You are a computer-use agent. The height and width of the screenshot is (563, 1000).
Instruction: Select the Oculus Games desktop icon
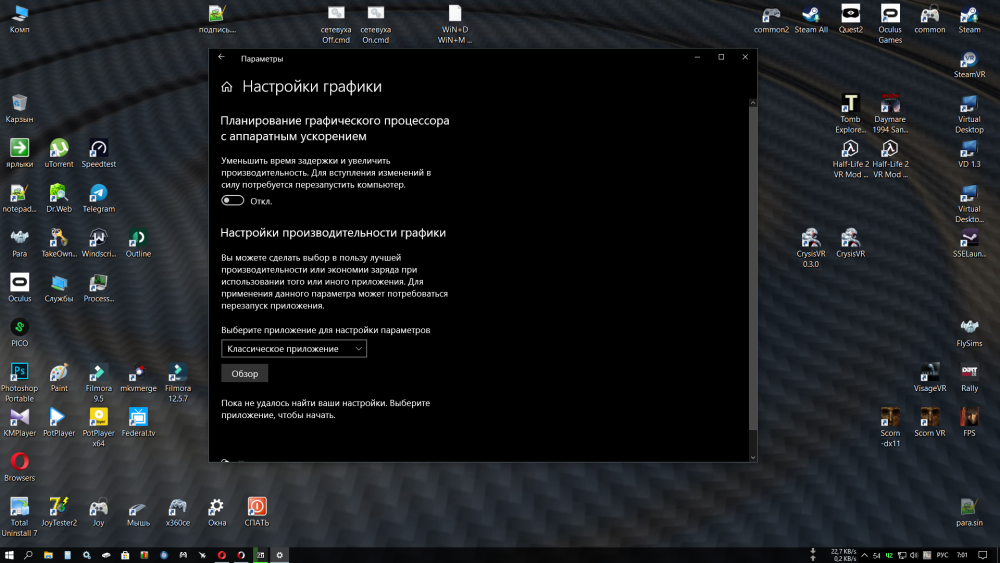coord(890,24)
